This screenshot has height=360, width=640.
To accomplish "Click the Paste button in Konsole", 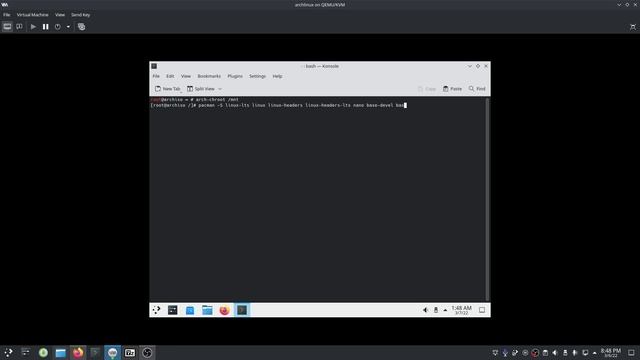I will pos(452,89).
